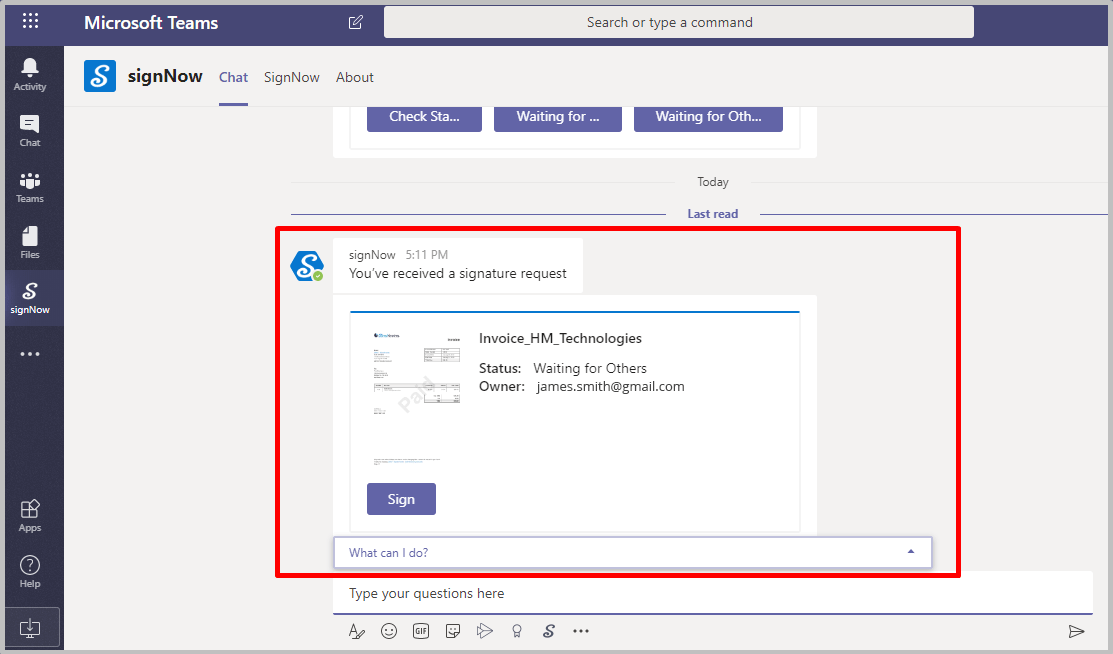This screenshot has width=1113, height=654.
Task: Open Files in the left sidebar
Action: [30, 243]
